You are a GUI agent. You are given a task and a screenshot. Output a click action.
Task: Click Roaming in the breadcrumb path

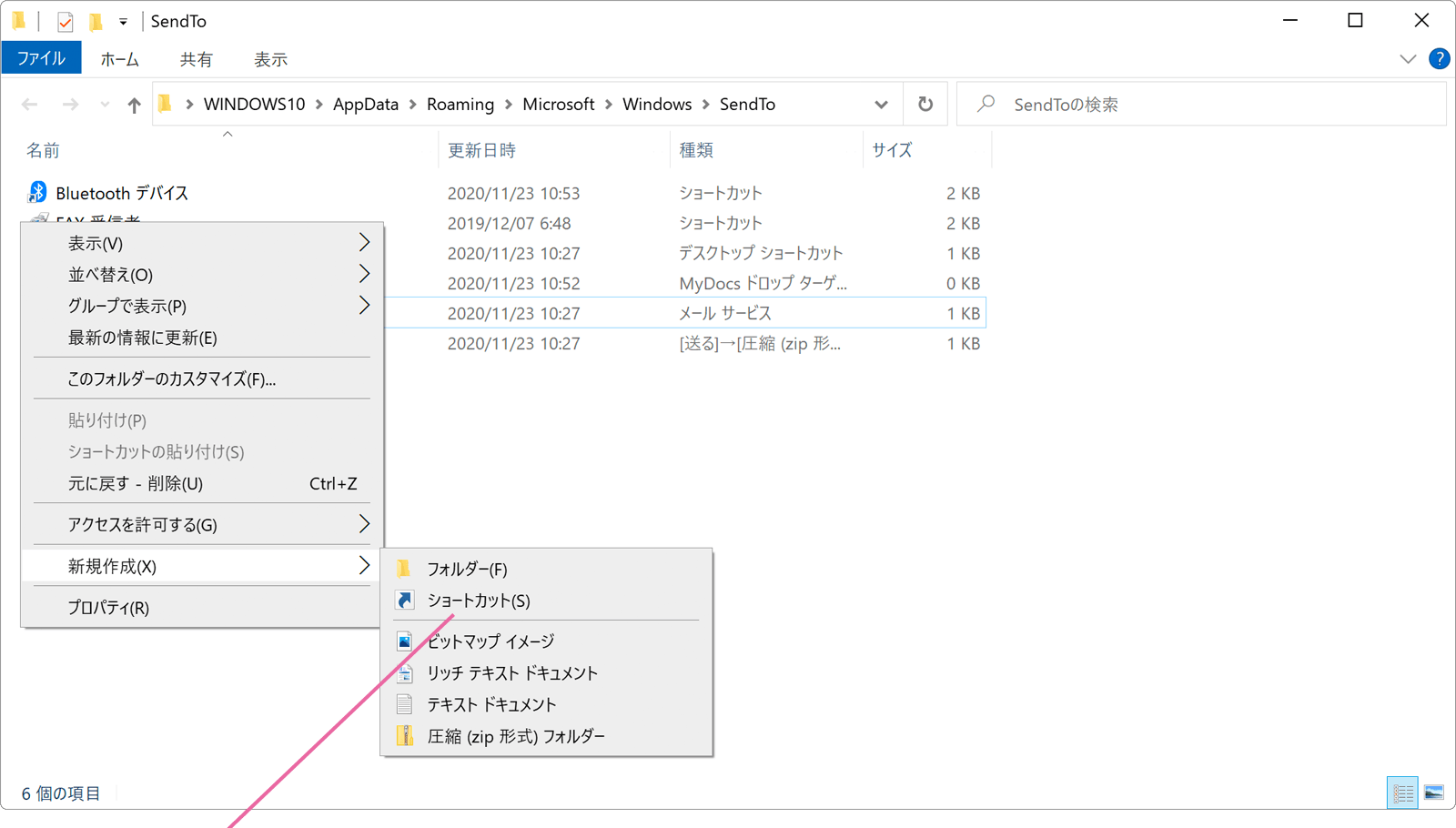[x=460, y=104]
